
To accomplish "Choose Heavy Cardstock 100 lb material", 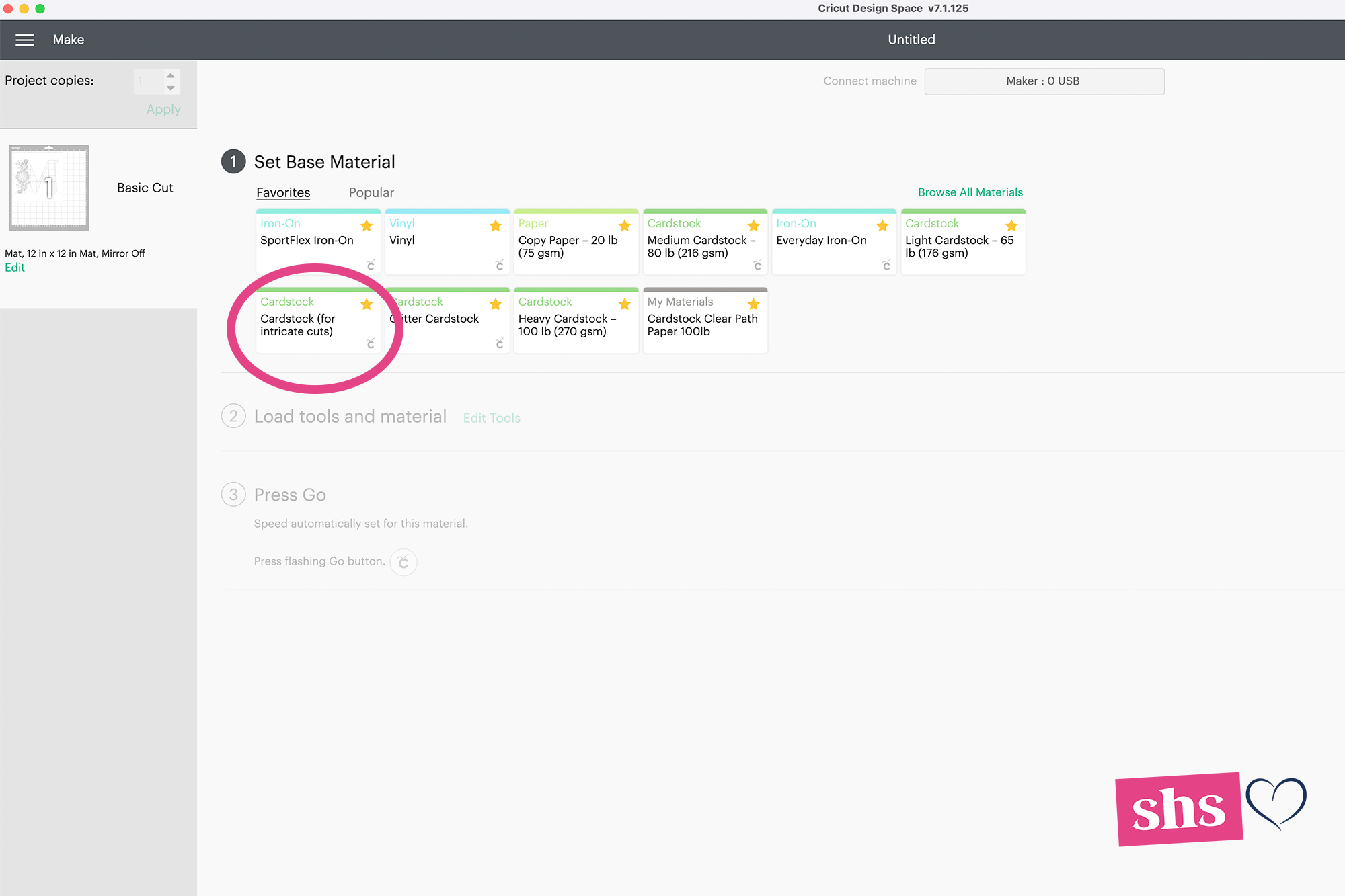I will pyautogui.click(x=576, y=321).
